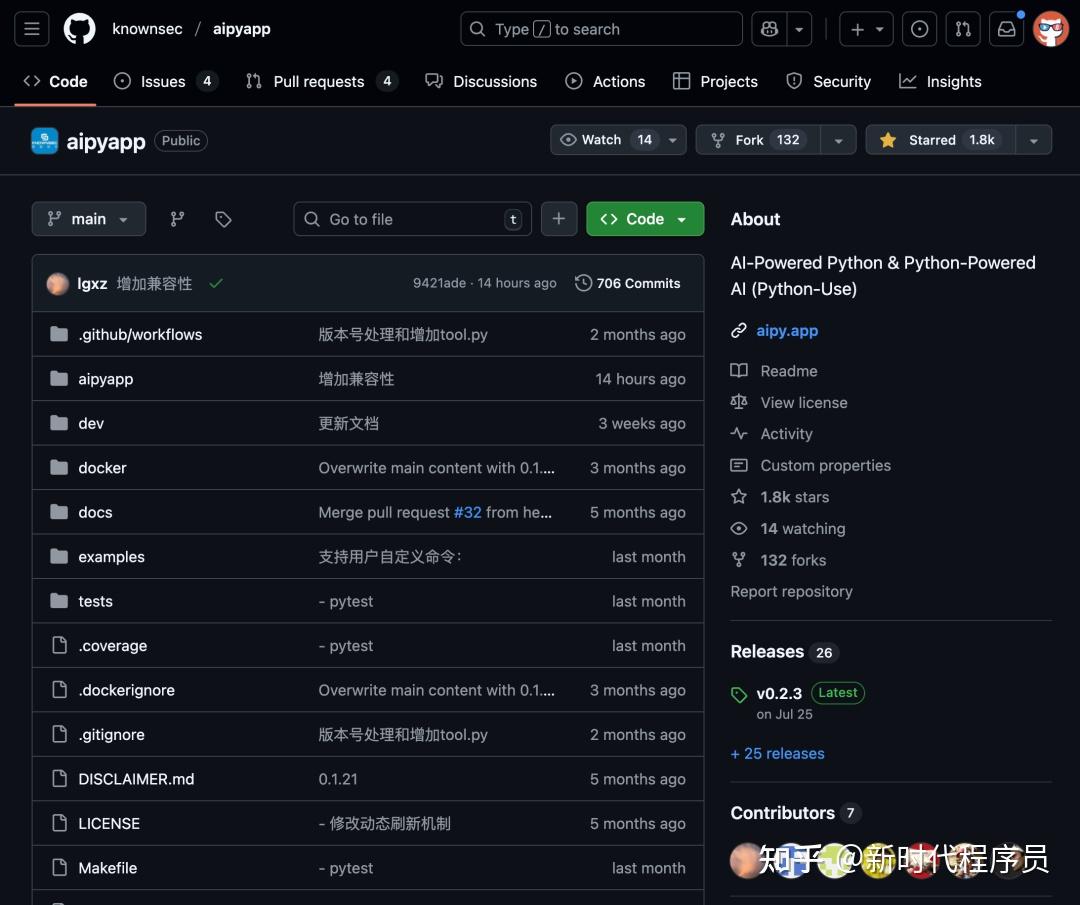Open the 9421ade commit hash

click(439, 283)
